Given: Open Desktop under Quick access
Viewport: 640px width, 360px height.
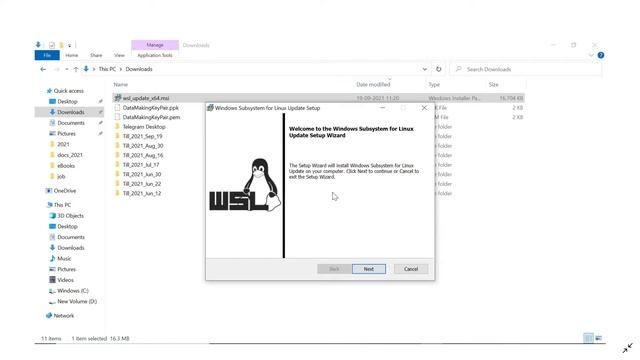Looking at the screenshot, I should pos(67,102).
